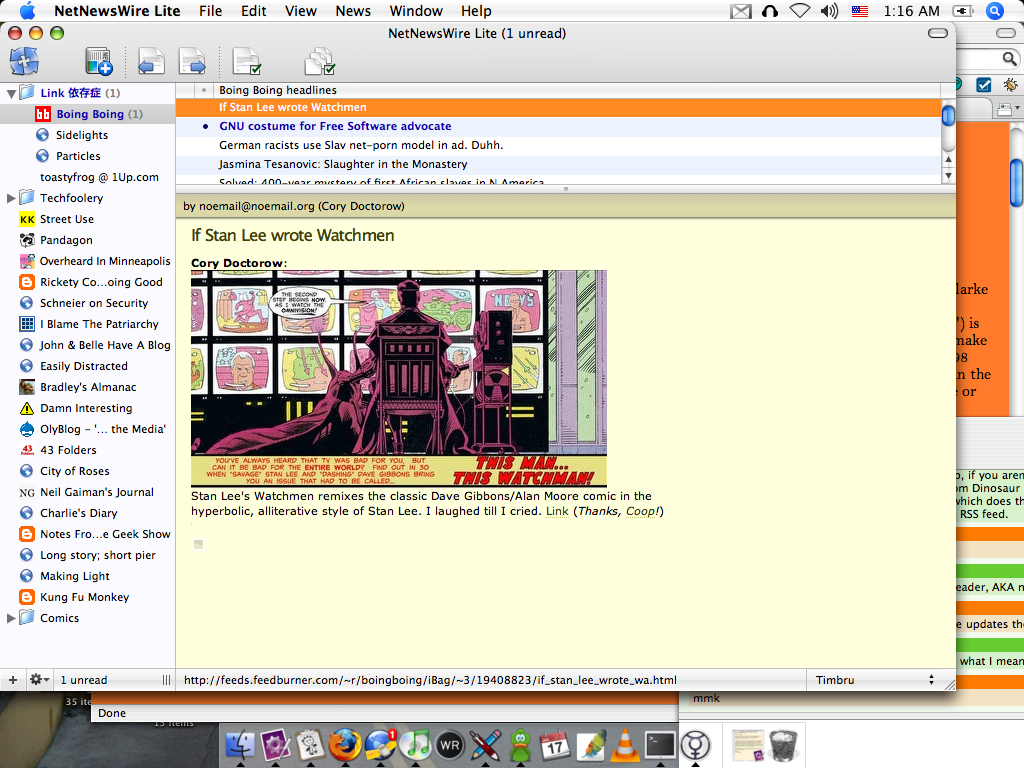Open the Help menu
The image size is (1024, 768).
[476, 11]
